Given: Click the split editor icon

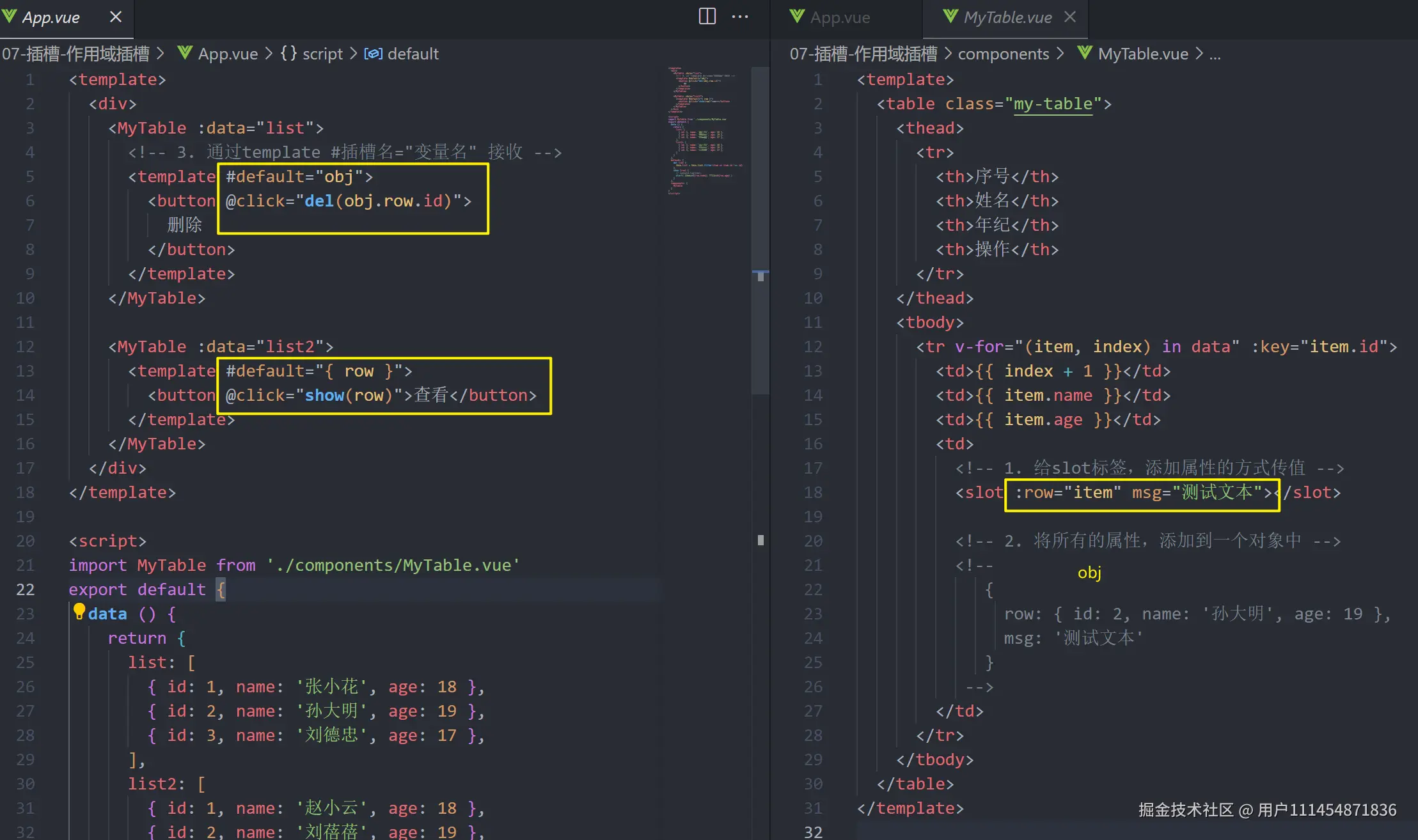Looking at the screenshot, I should tap(707, 17).
